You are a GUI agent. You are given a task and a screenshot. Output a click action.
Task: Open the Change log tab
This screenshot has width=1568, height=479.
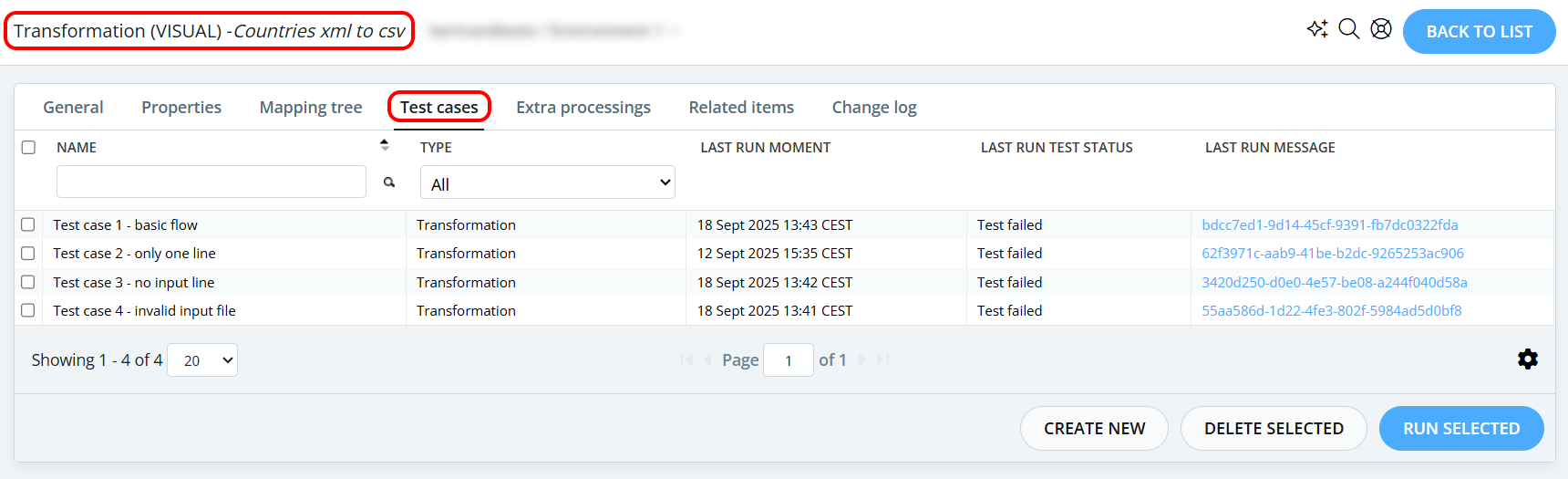[874, 108]
